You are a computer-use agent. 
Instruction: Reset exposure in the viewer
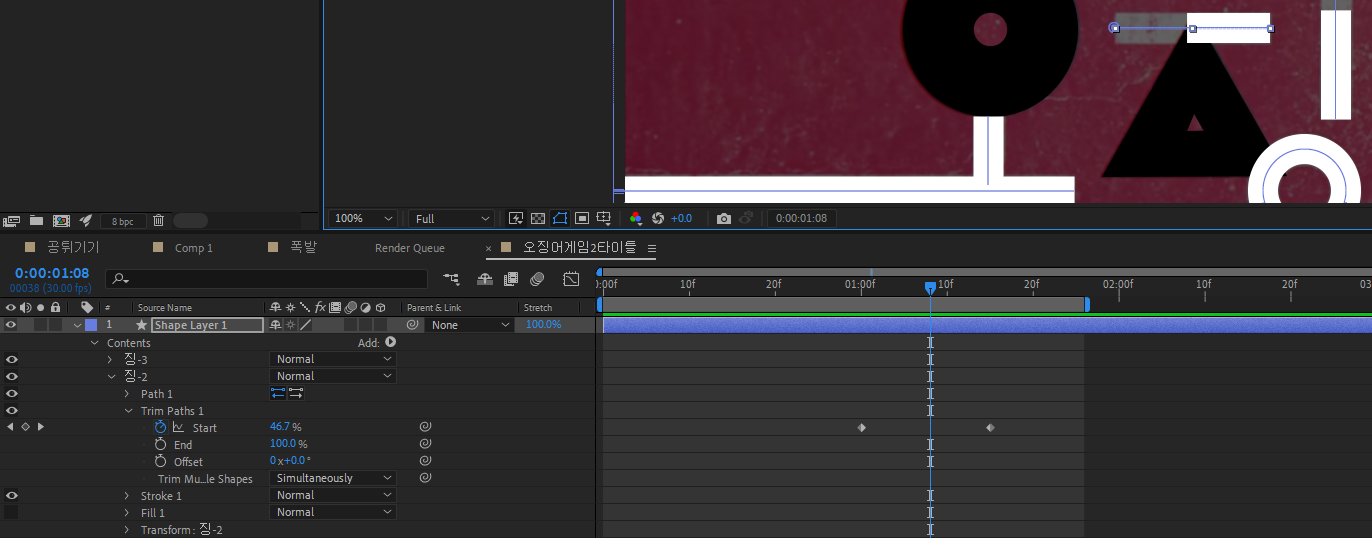coord(658,218)
